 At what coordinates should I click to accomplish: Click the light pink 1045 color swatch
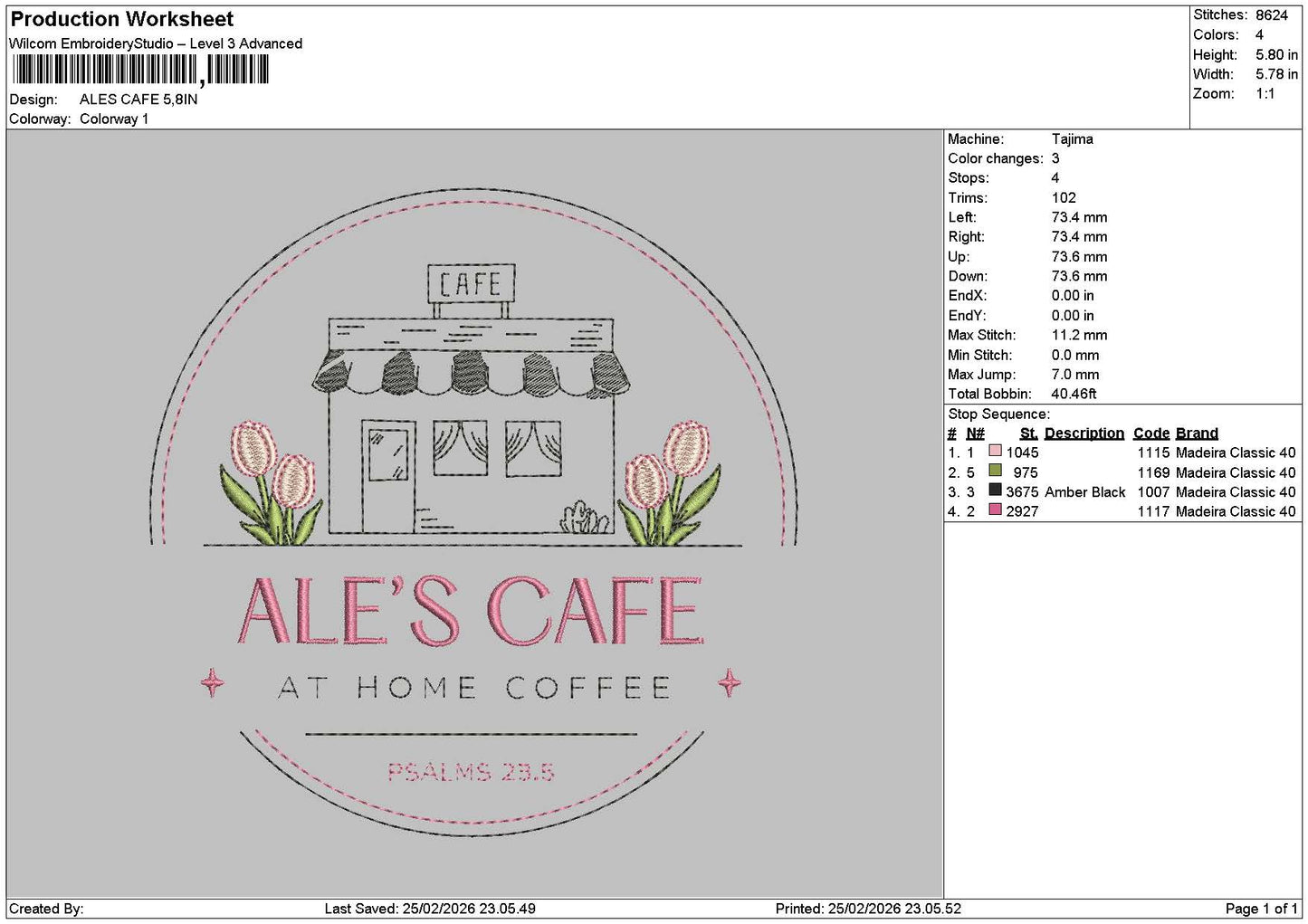995,451
